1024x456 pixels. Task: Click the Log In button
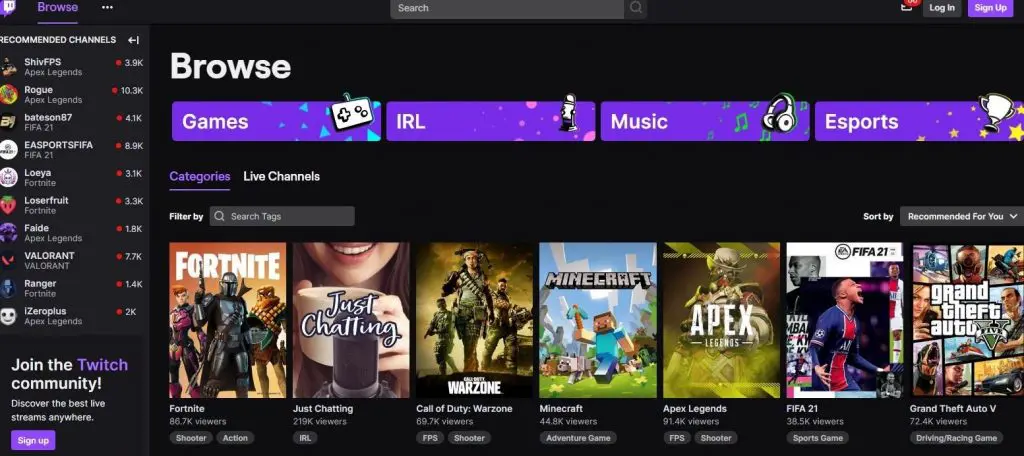pos(942,8)
